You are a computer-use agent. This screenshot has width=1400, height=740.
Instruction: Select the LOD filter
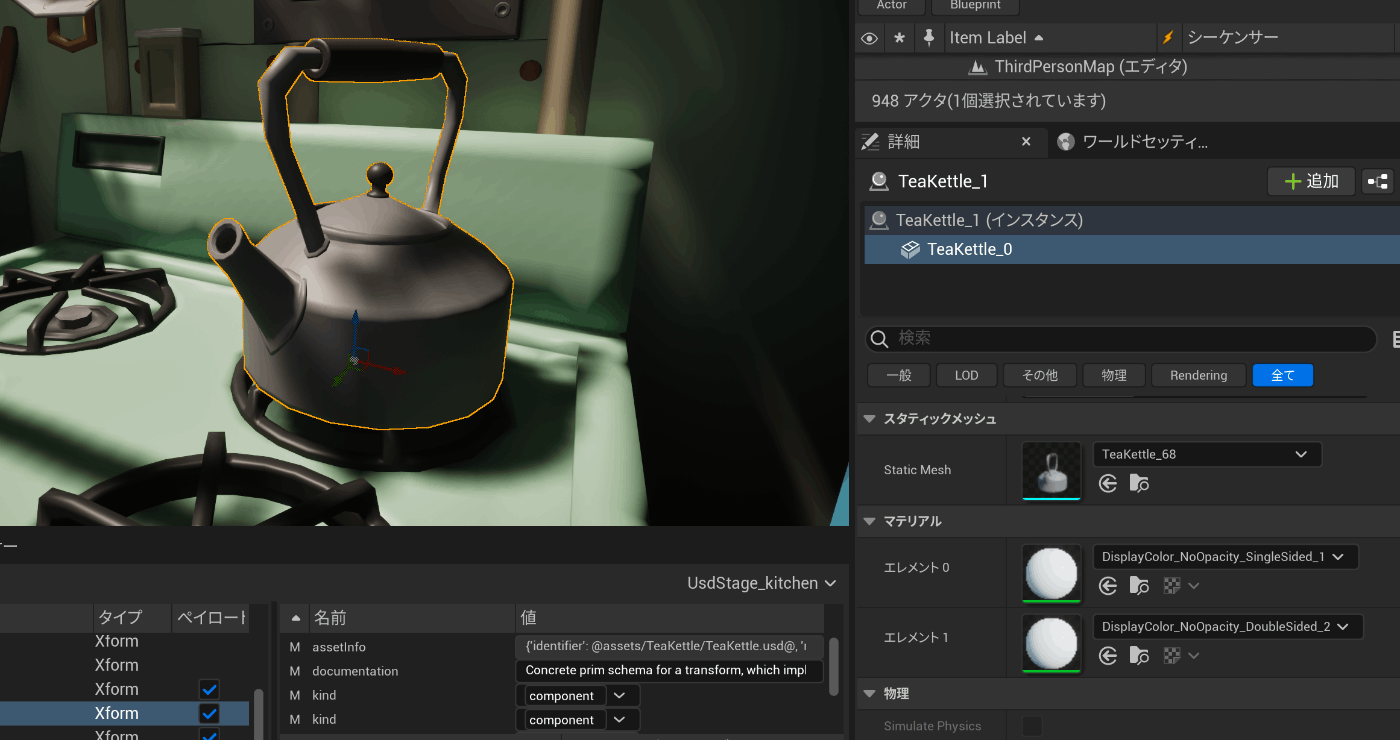click(x=966, y=375)
